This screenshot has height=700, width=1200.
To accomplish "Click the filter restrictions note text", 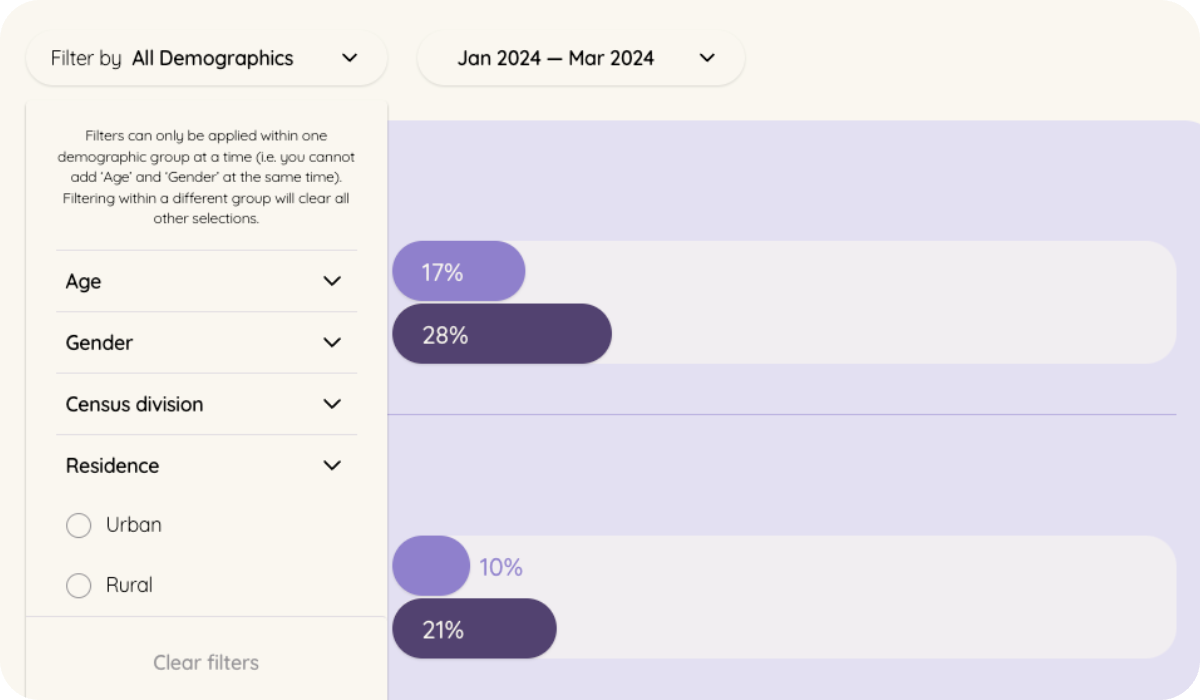I will point(206,177).
